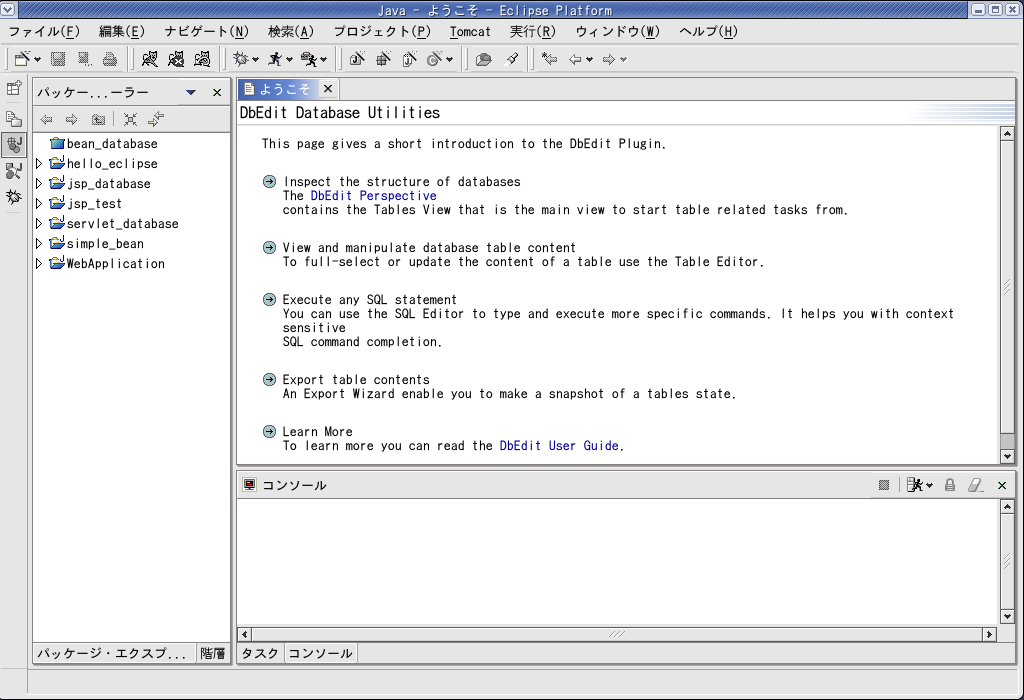
Task: Open the new Java scrapbook page icon
Action: point(409,59)
